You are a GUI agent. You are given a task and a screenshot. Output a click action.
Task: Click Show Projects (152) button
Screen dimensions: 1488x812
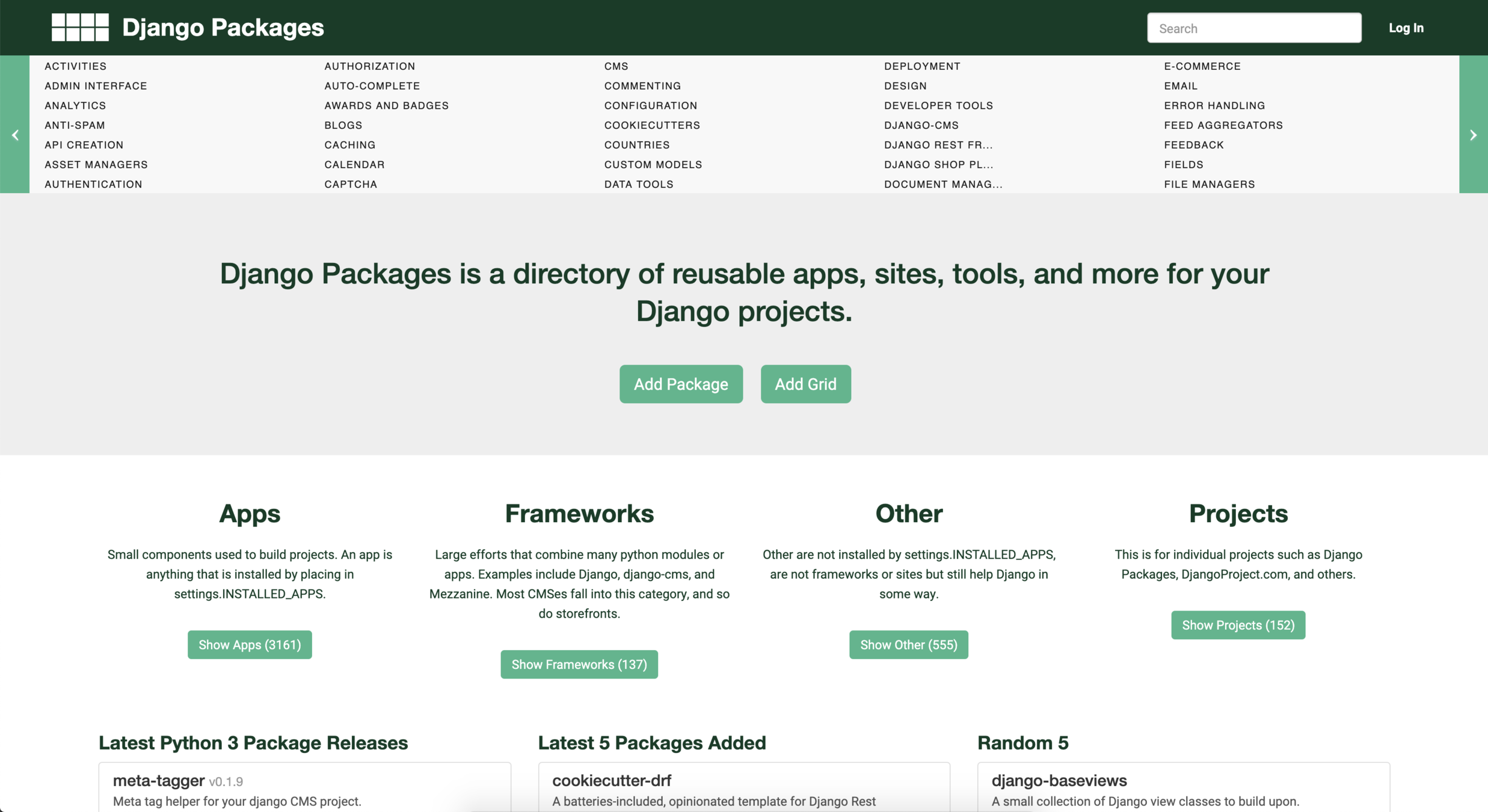tap(1238, 625)
